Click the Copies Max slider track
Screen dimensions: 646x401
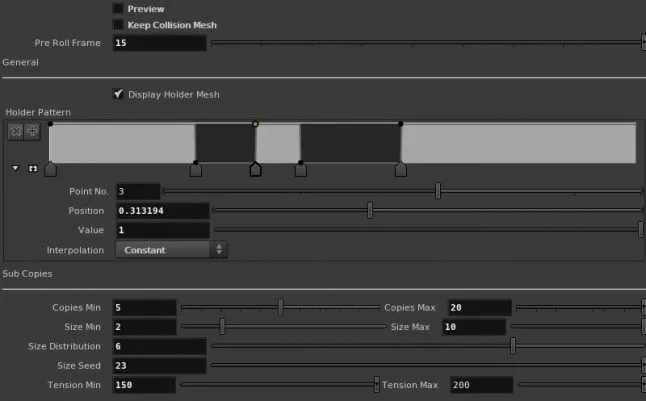(x=579, y=307)
